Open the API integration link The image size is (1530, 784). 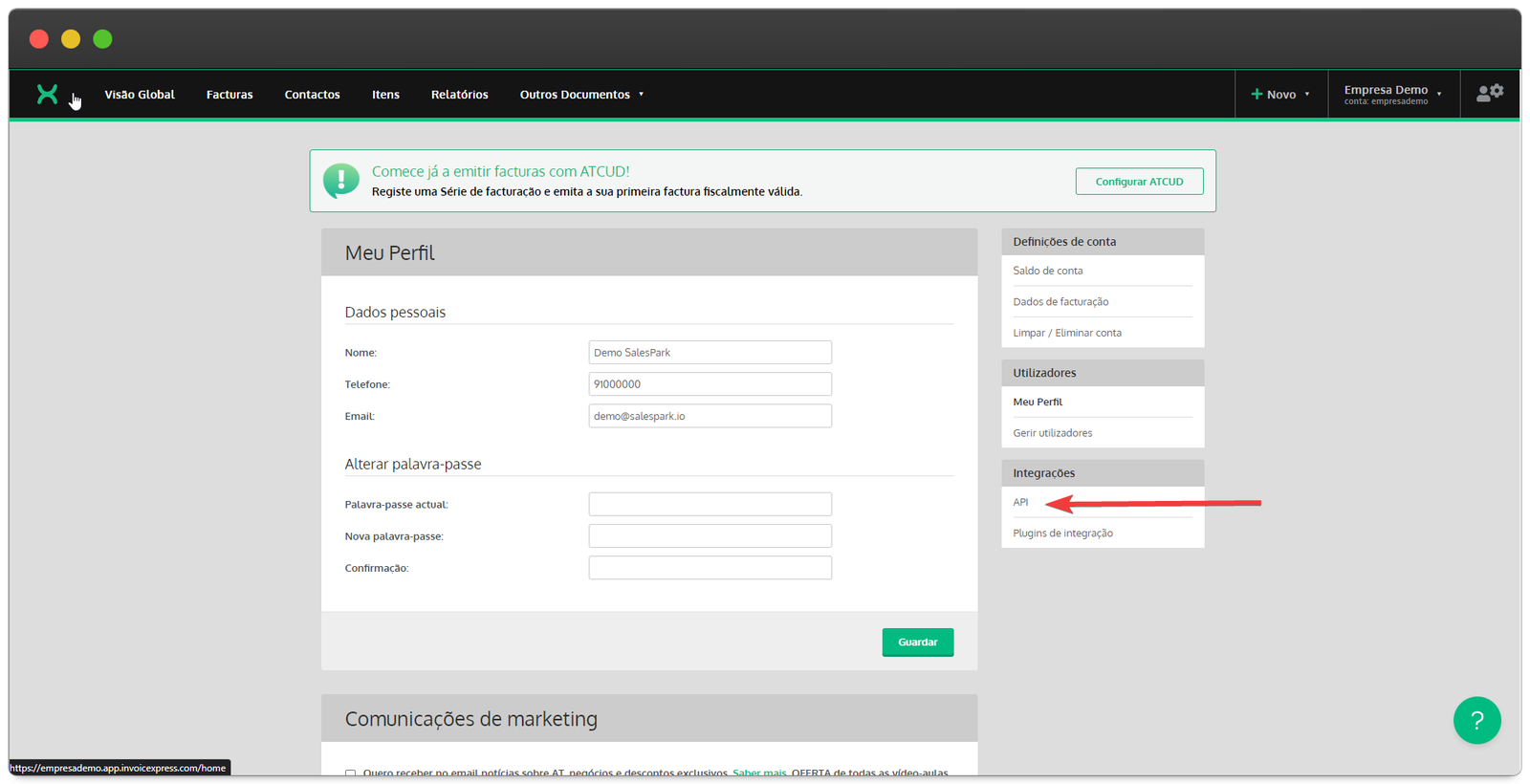point(1020,502)
